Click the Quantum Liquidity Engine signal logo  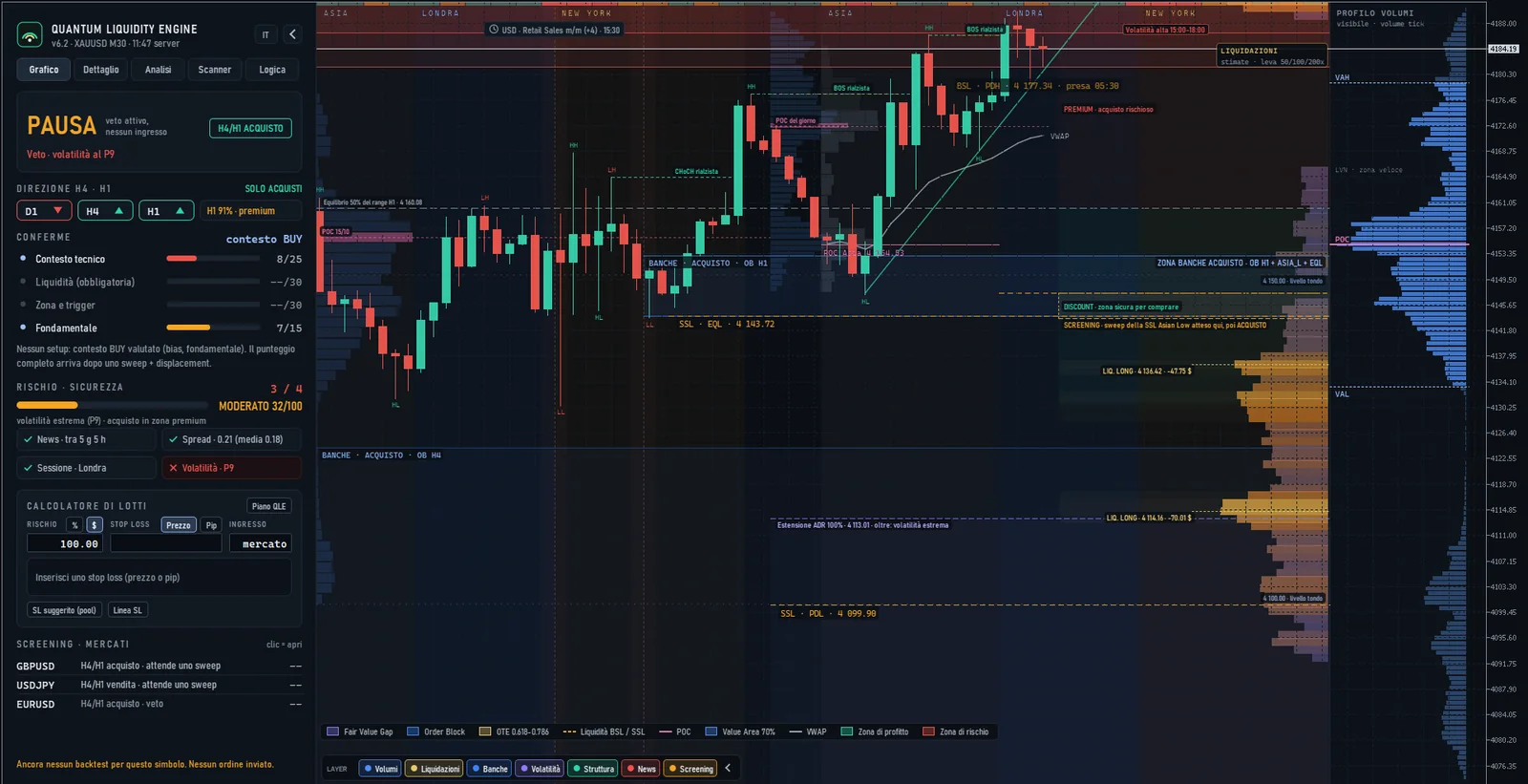point(30,35)
